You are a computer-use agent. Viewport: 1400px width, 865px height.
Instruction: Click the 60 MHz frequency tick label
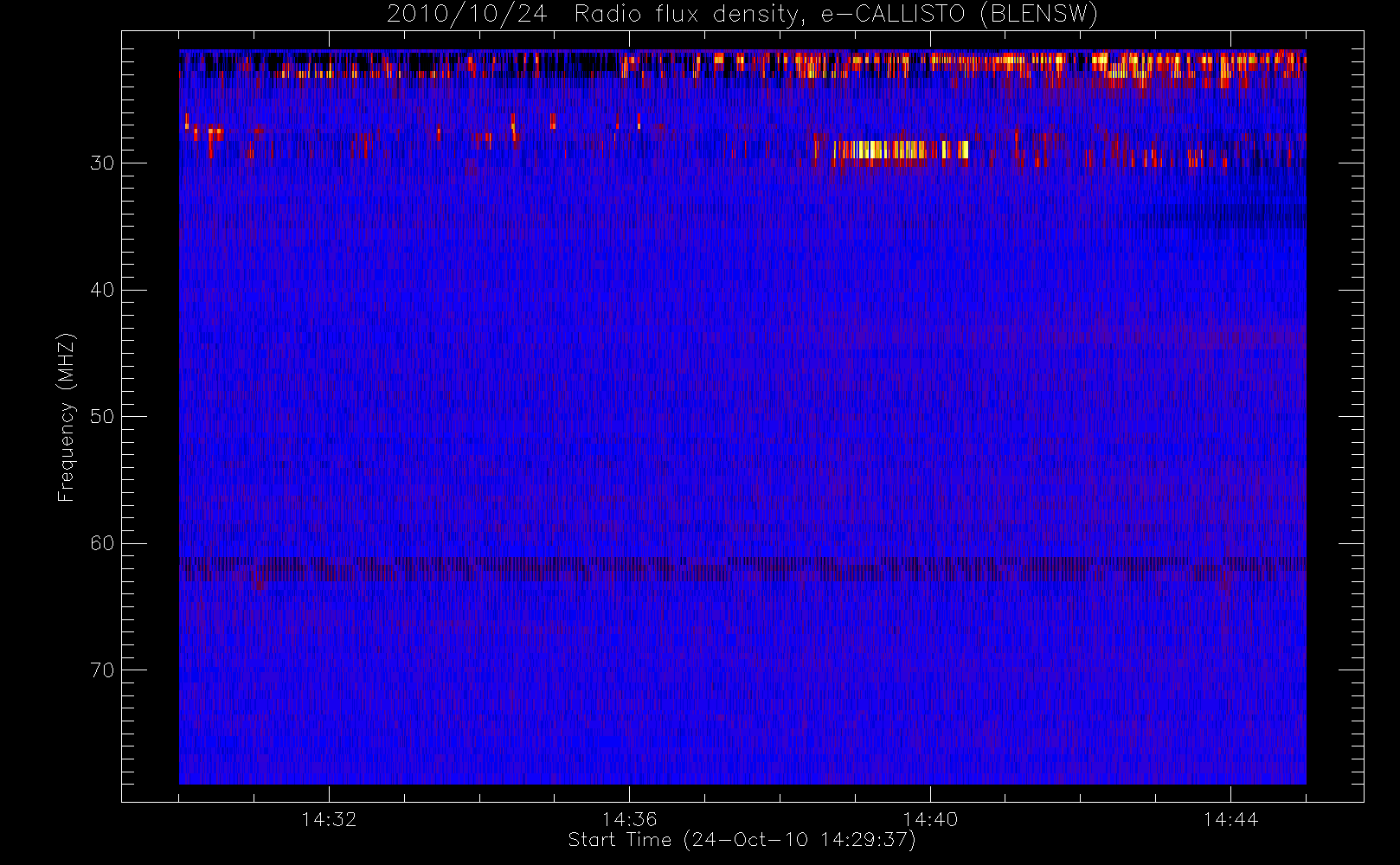(x=102, y=543)
